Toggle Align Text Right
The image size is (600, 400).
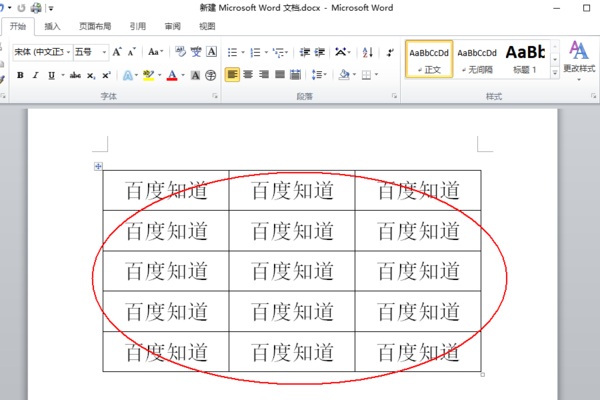point(264,74)
